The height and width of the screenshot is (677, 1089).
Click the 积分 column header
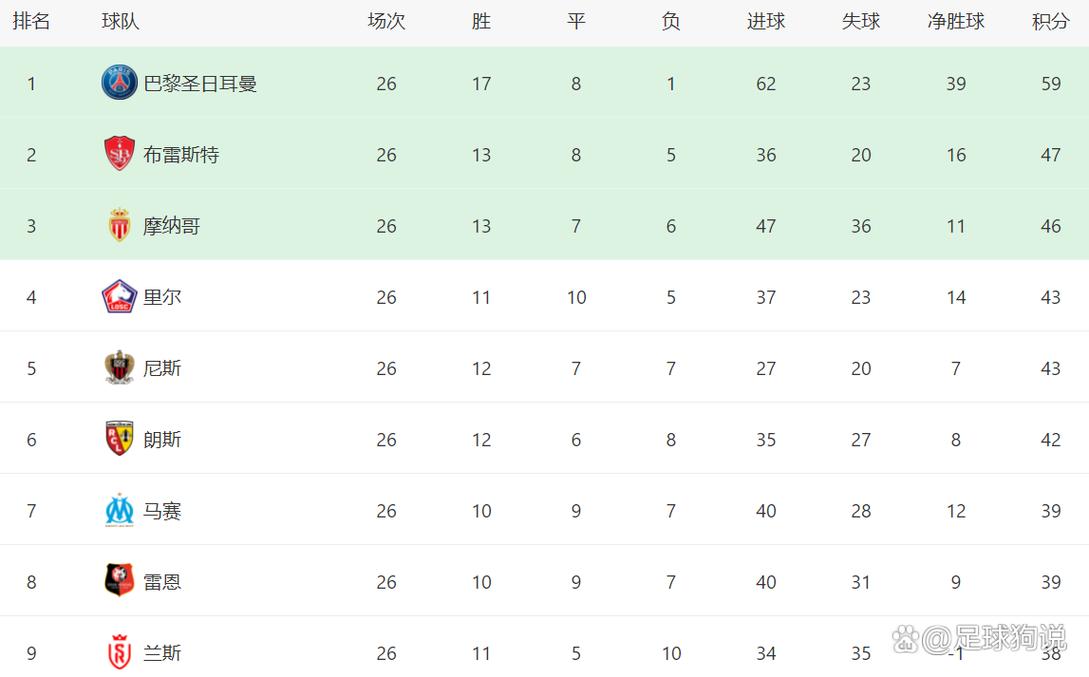click(1050, 22)
